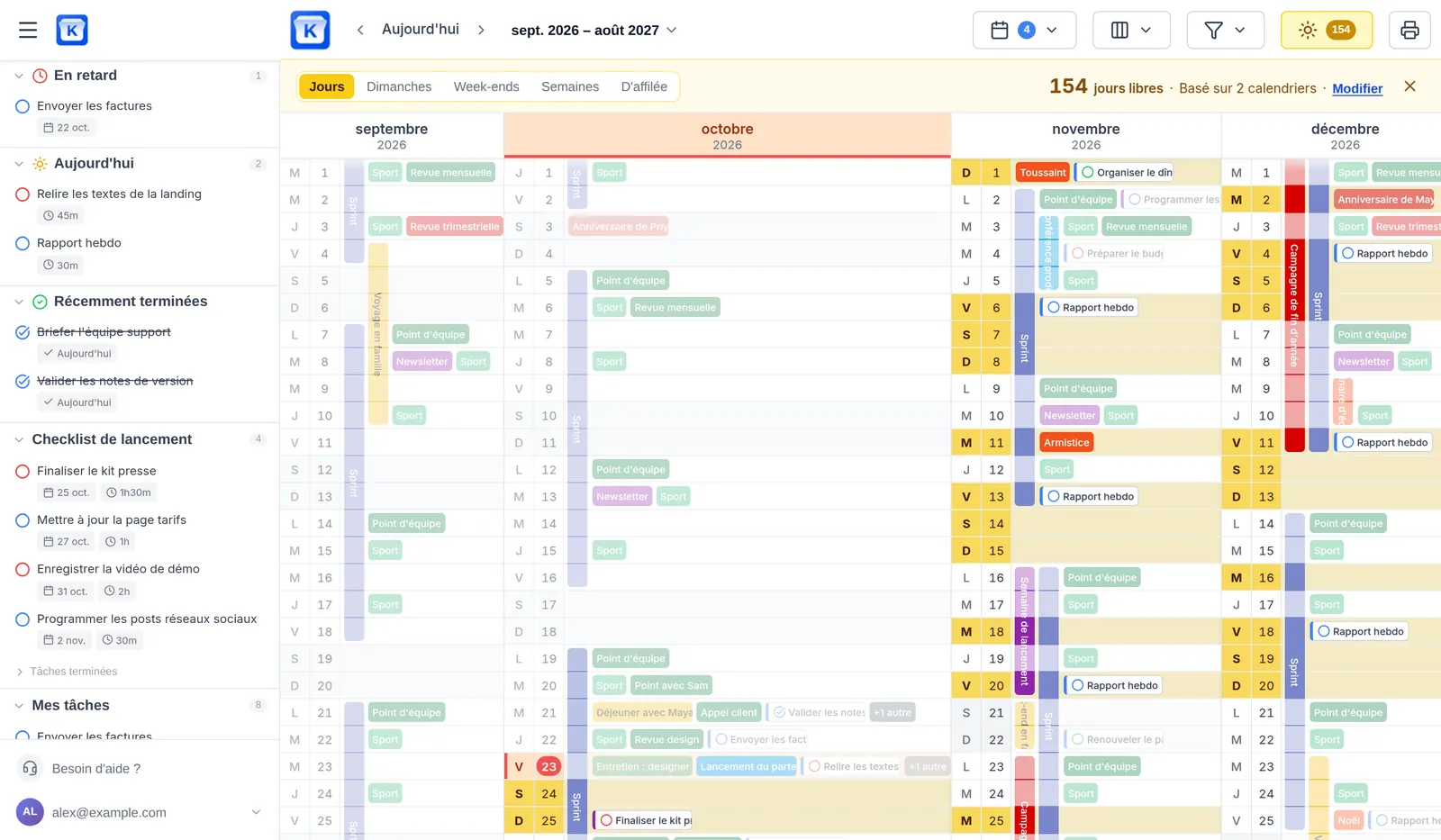Switch to the D'affilée tab
Image resolution: width=1441 pixels, height=840 pixels.
point(644,86)
